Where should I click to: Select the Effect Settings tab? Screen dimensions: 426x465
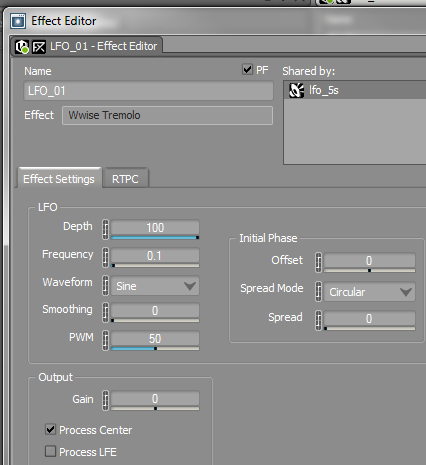click(59, 178)
